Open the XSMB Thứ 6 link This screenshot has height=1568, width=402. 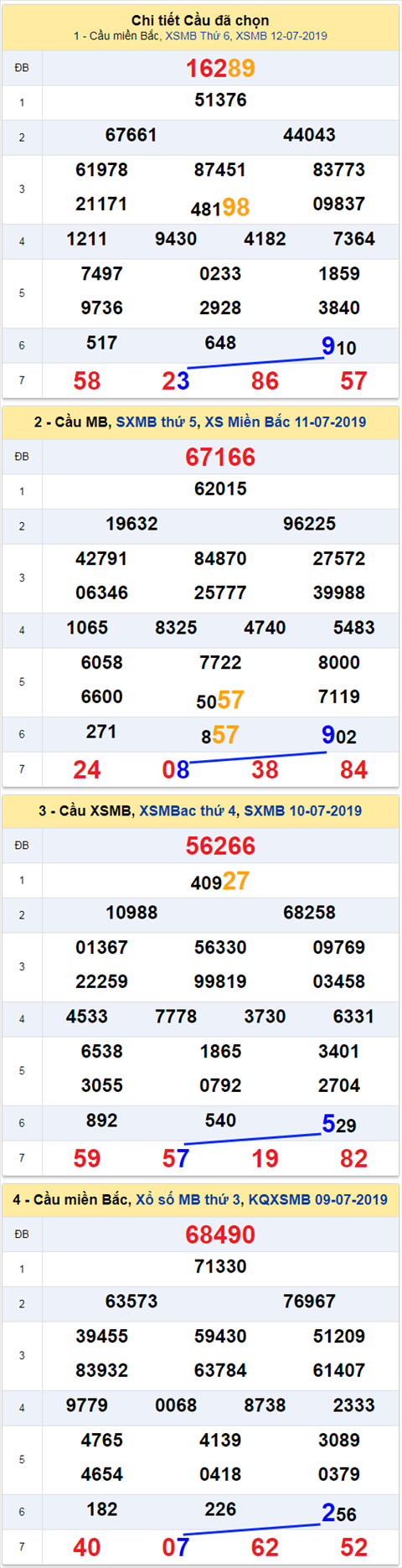[197, 36]
